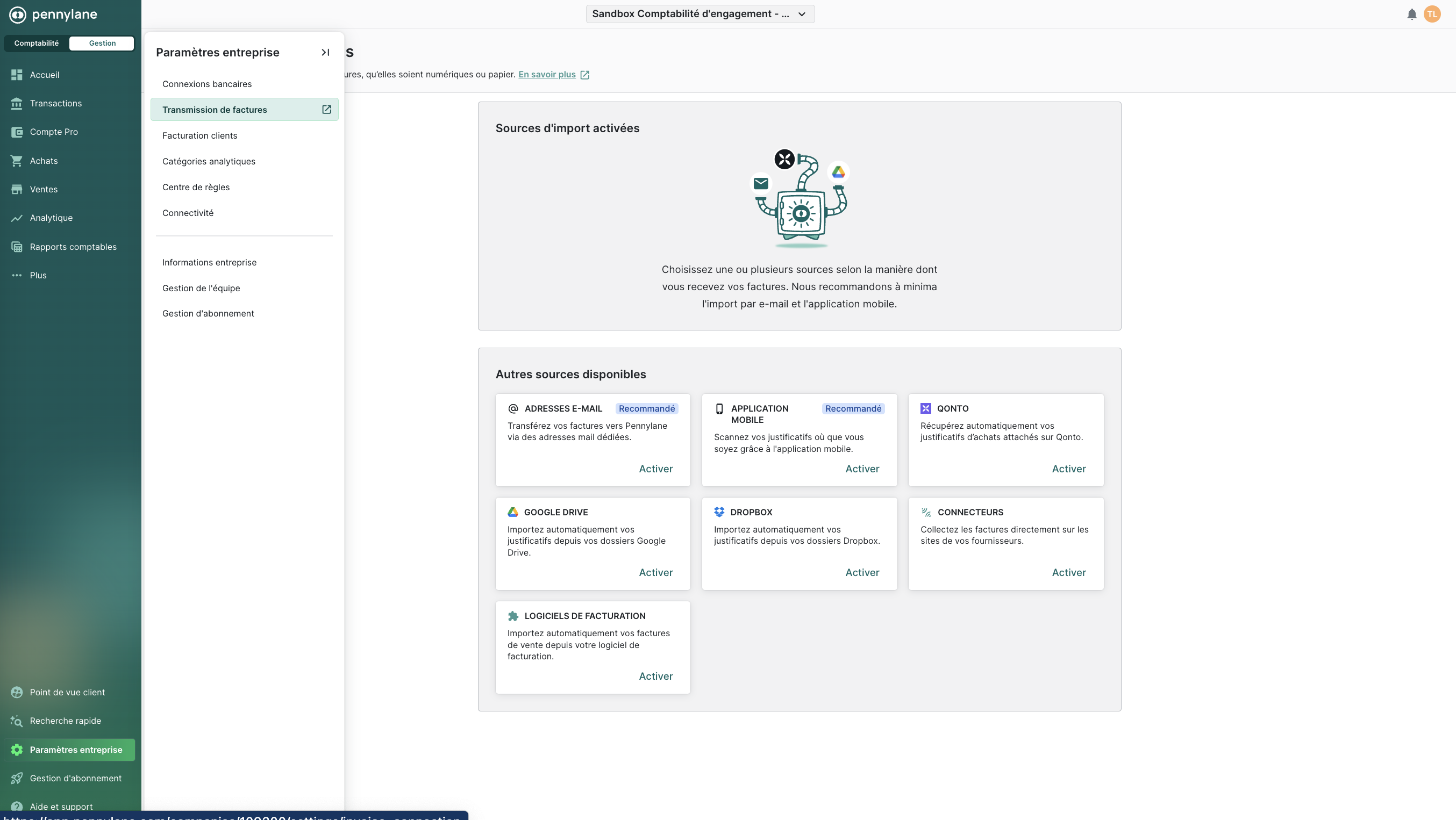The image size is (1456, 820).
Task: Click the Pennylane logo icon
Action: [18, 15]
